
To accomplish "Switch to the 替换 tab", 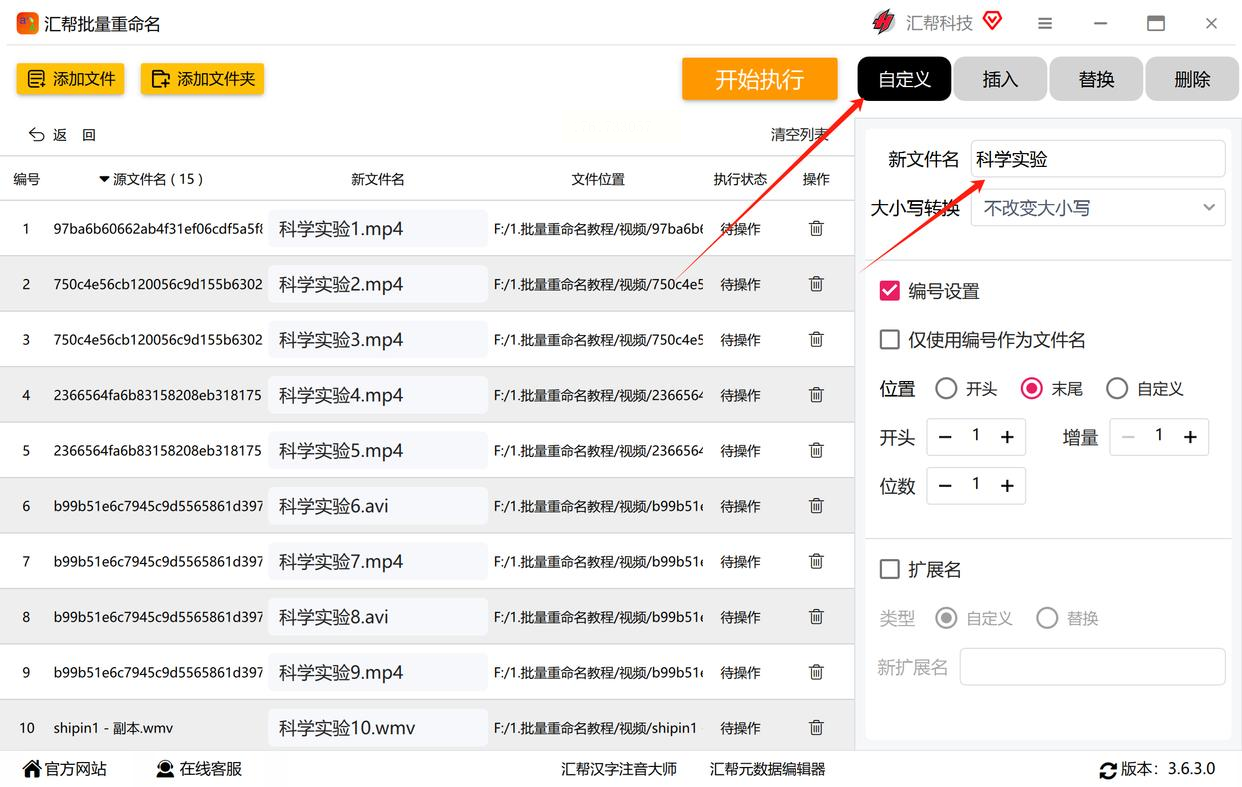I will point(1096,79).
